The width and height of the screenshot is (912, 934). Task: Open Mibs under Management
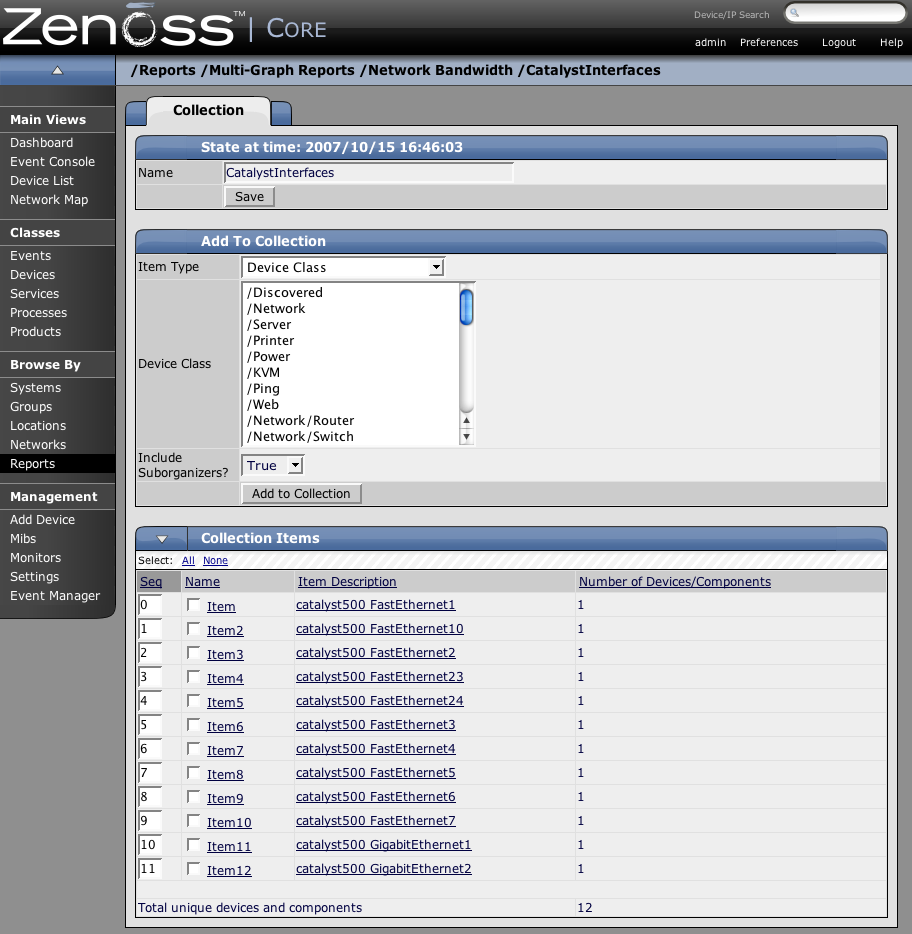(x=23, y=539)
